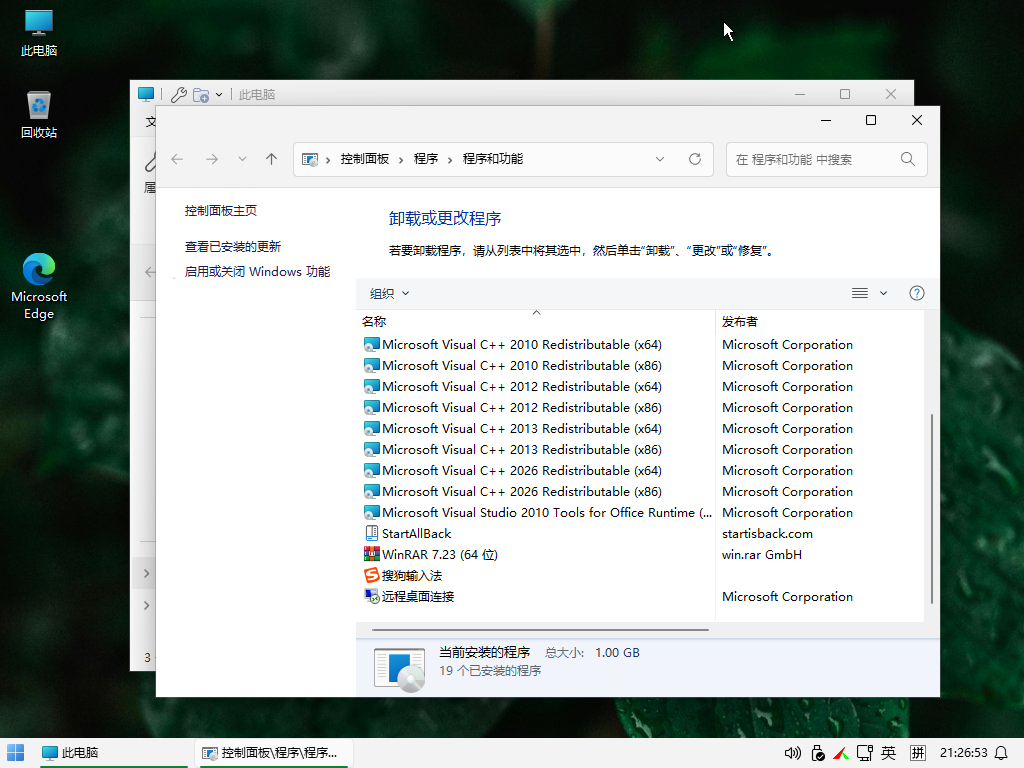Click the back arrow in Programs and Features
This screenshot has width=1024, height=768.
[x=177, y=159]
